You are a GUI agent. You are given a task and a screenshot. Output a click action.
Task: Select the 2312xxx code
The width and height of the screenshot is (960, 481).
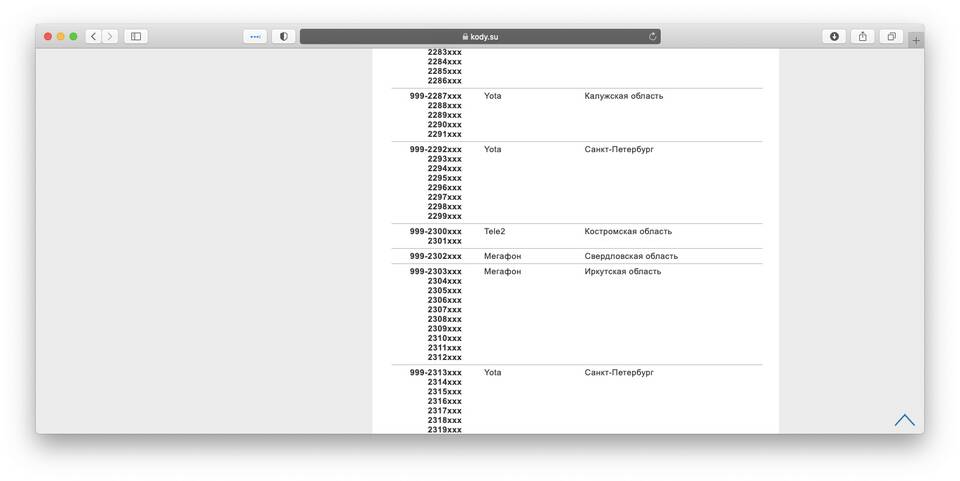tap(444, 357)
